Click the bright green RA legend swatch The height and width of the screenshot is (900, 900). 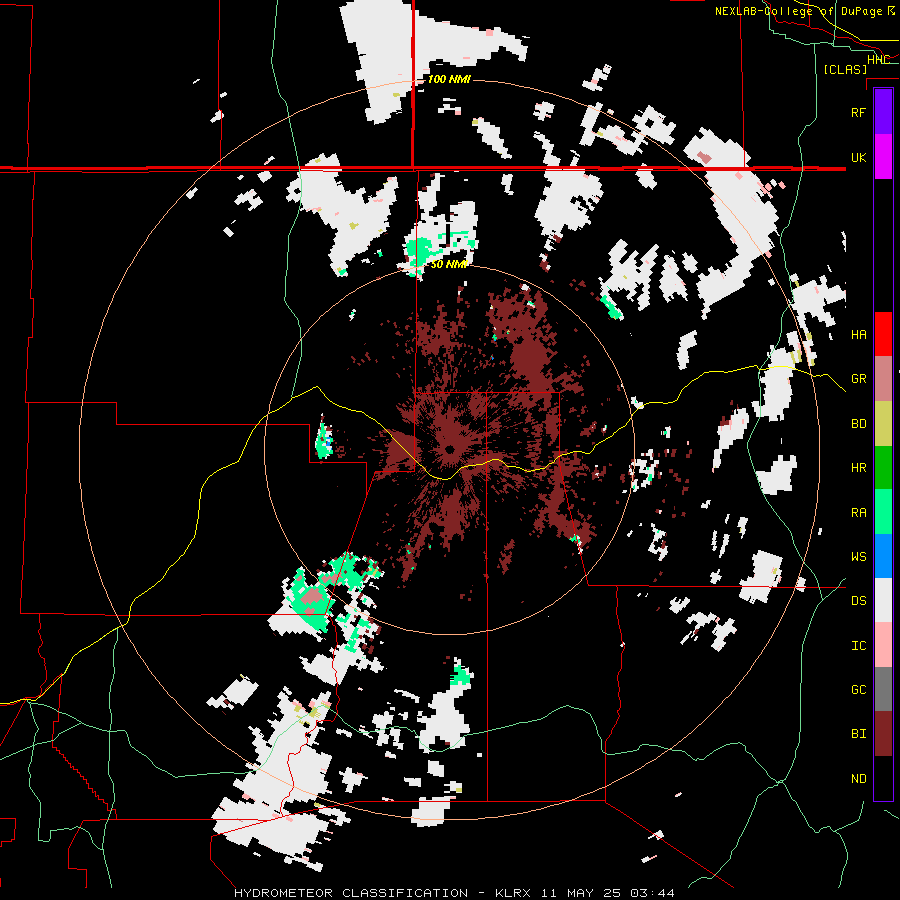click(883, 512)
